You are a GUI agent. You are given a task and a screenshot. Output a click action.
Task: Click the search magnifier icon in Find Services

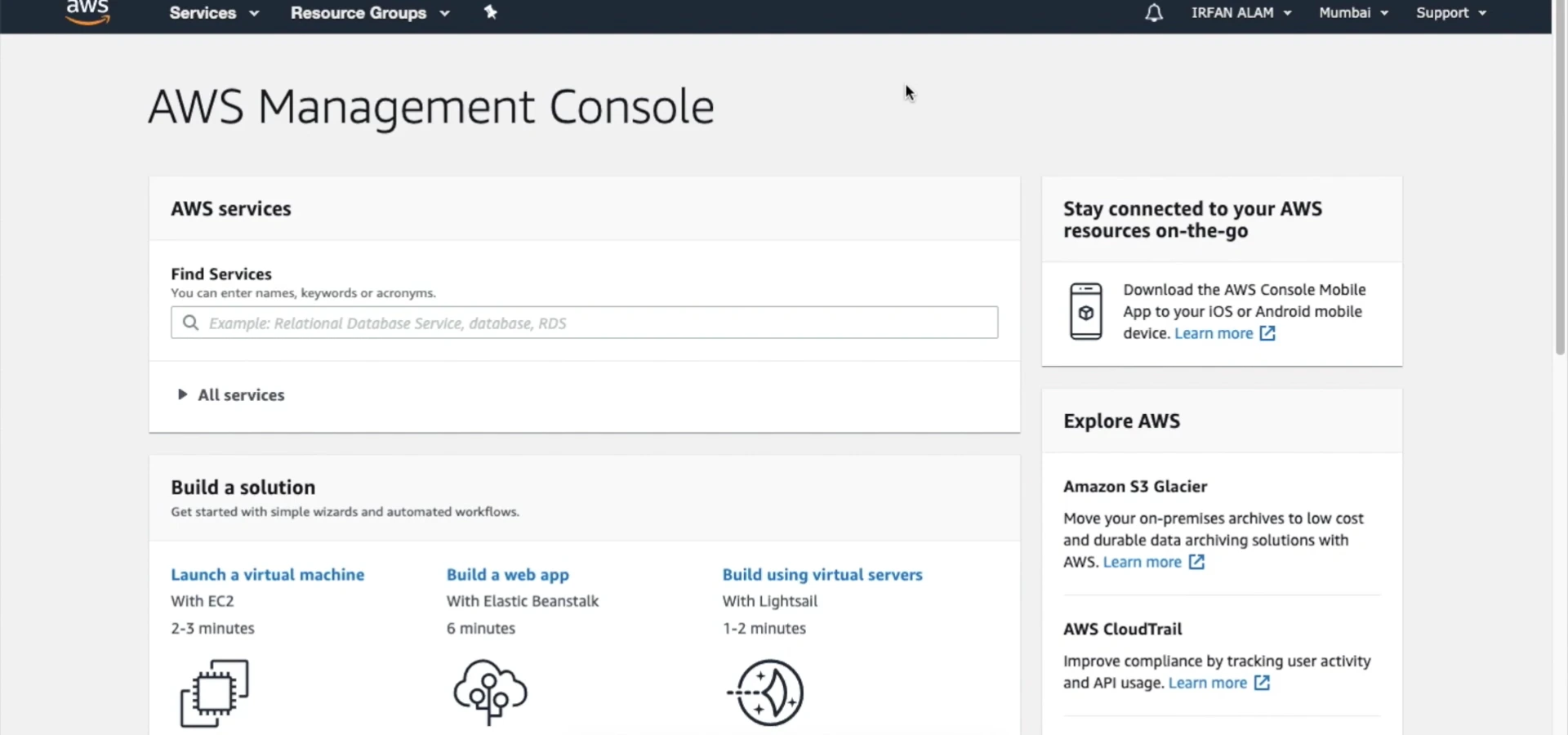coord(190,323)
